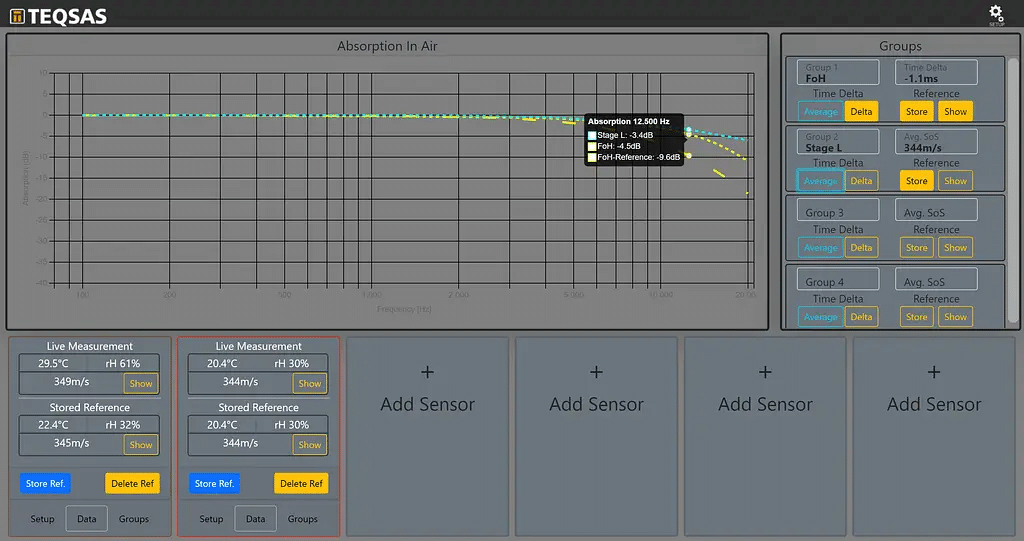1024x541 pixels.
Task: Open Groups tab on second sensor
Action: pos(303,519)
